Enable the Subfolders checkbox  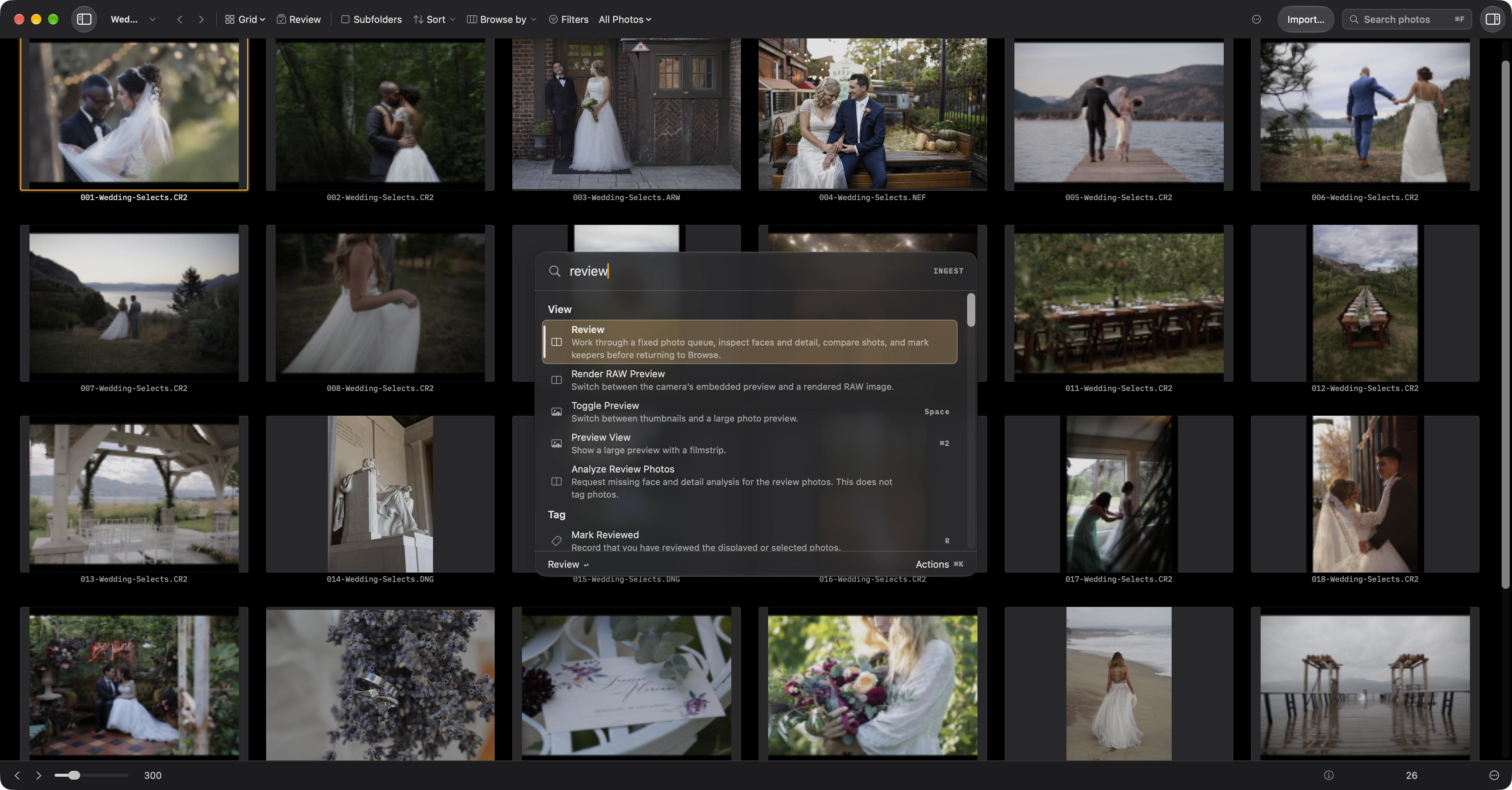click(345, 19)
